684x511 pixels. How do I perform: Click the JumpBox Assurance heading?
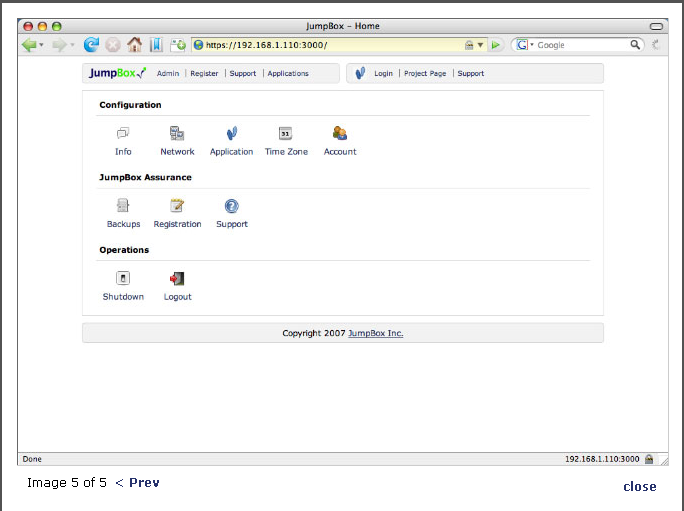(145, 177)
